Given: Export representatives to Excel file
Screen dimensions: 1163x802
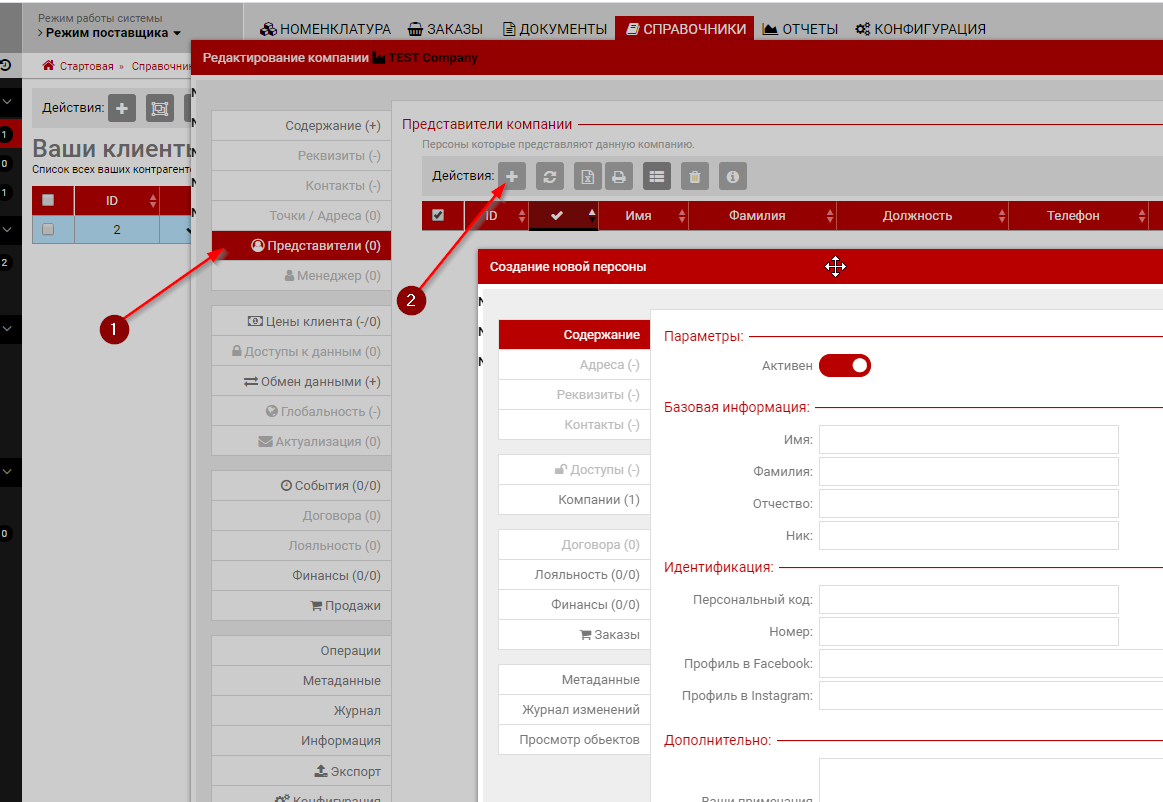Looking at the screenshot, I should (587, 176).
